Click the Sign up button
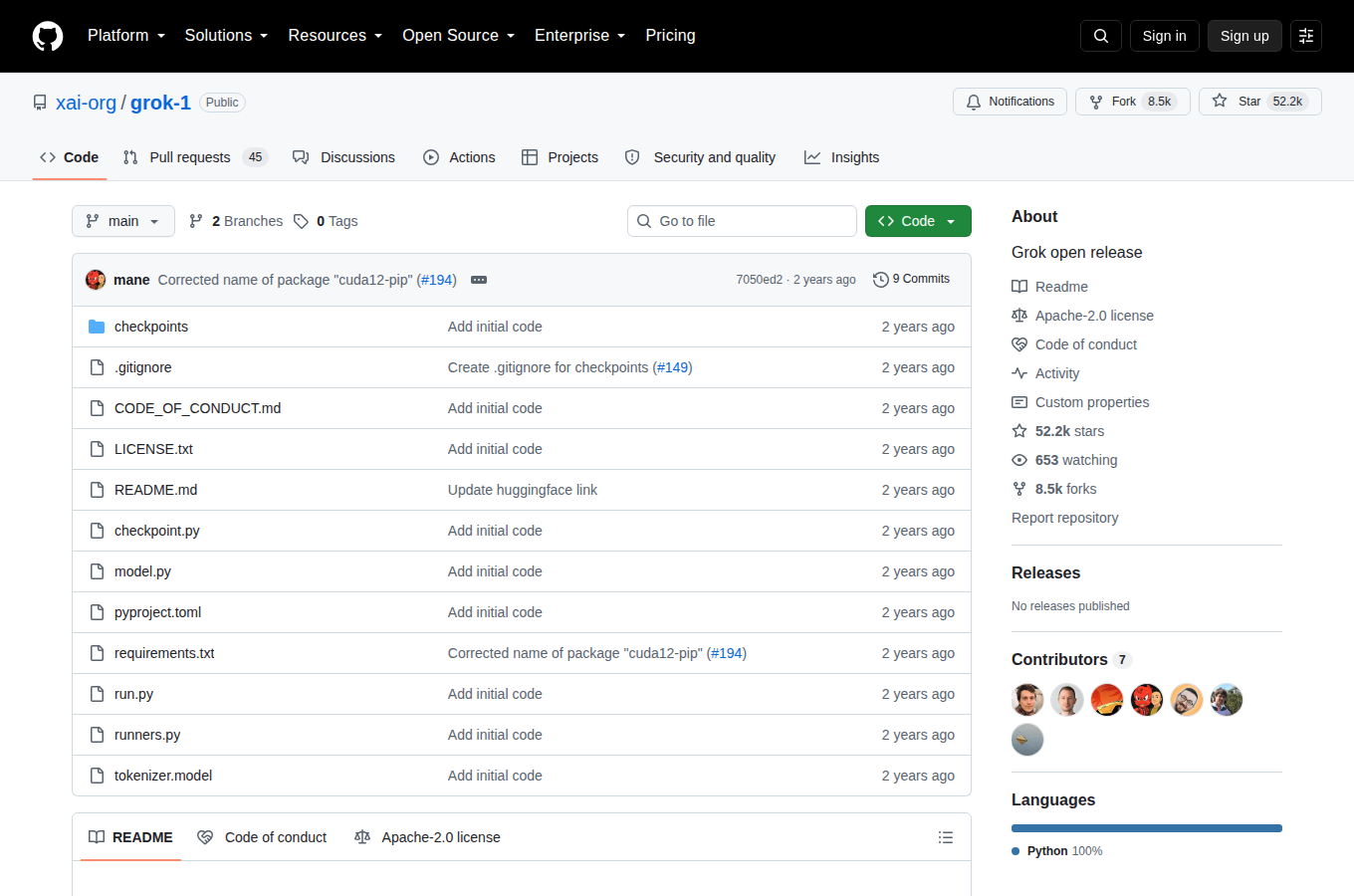This screenshot has width=1354, height=896. point(1244,36)
